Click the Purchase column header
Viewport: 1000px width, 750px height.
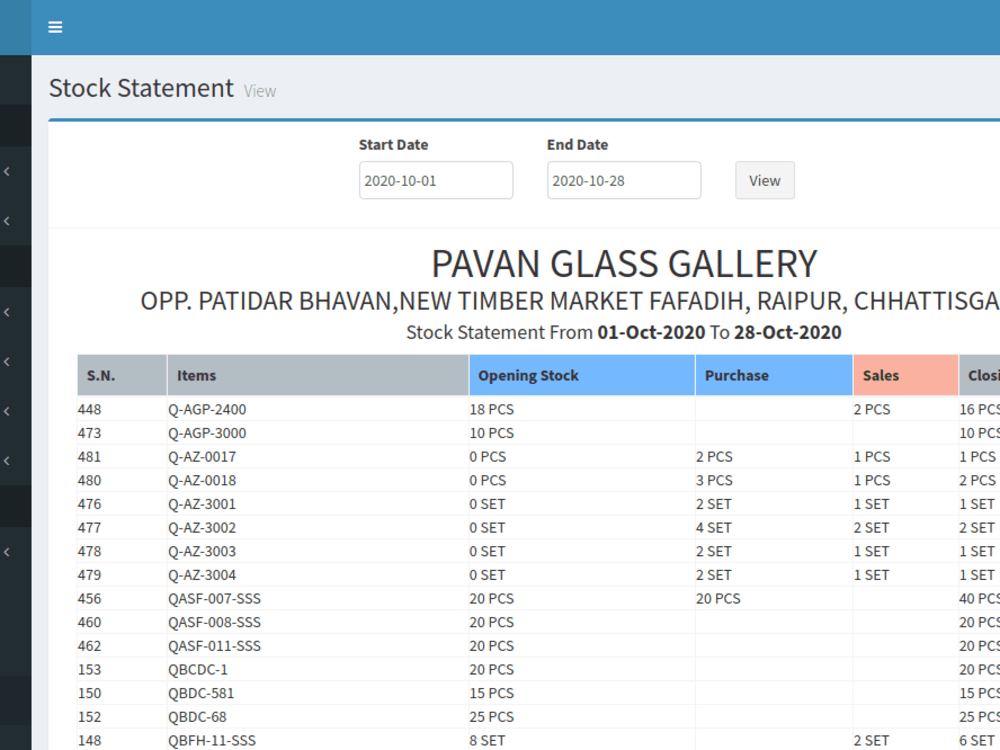tap(774, 375)
